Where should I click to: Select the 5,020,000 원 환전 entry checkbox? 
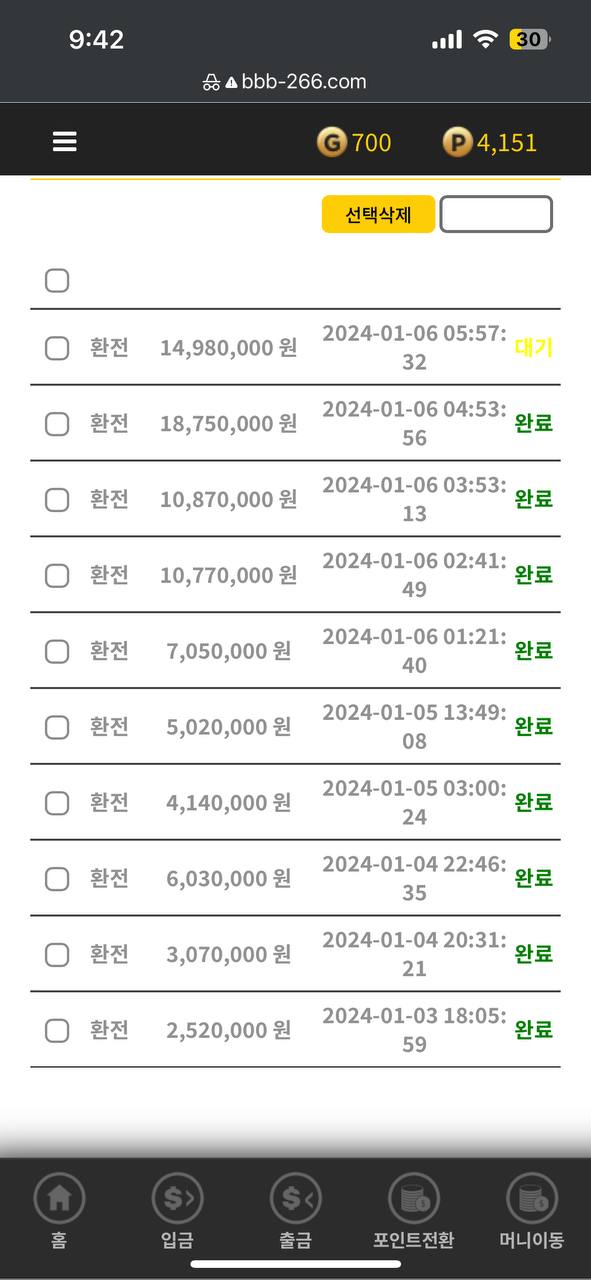(57, 727)
